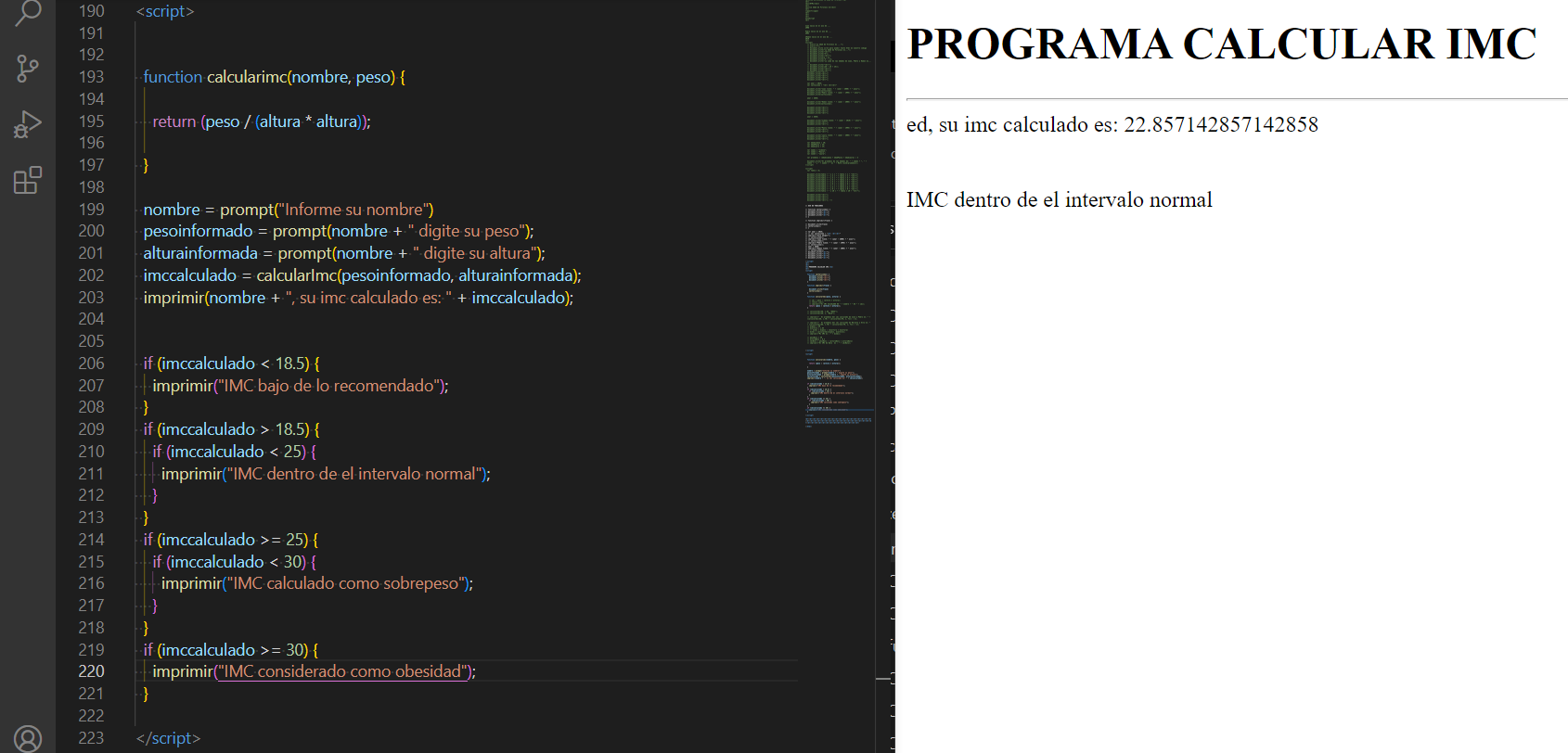Click 'IMC considerado como obesidad' string
Viewport: 1568px width, 753px height.
point(342,671)
